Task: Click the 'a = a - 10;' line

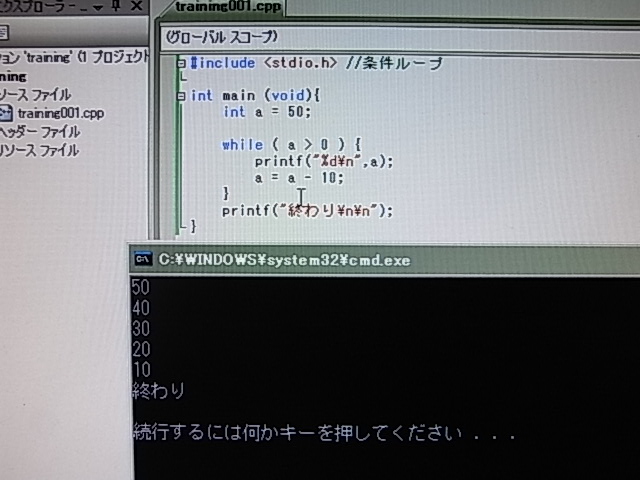Action: coord(299,178)
